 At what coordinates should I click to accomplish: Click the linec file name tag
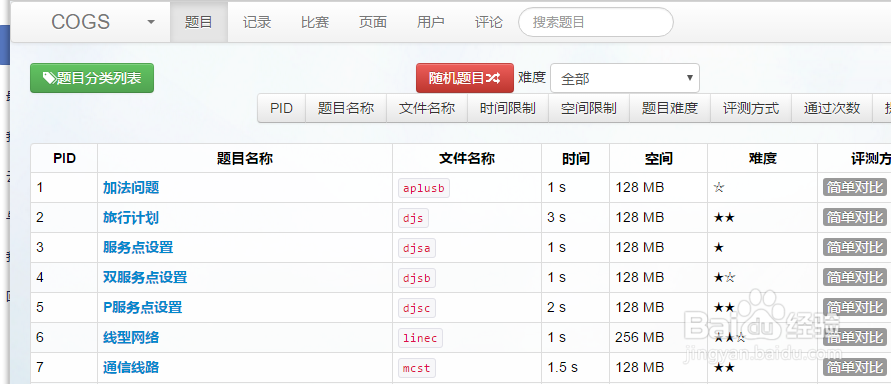pos(420,338)
